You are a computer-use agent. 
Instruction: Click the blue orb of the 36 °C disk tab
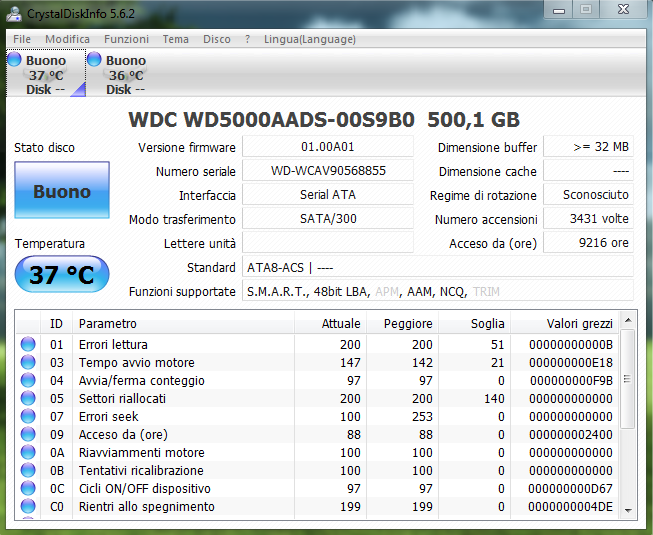[x=94, y=59]
